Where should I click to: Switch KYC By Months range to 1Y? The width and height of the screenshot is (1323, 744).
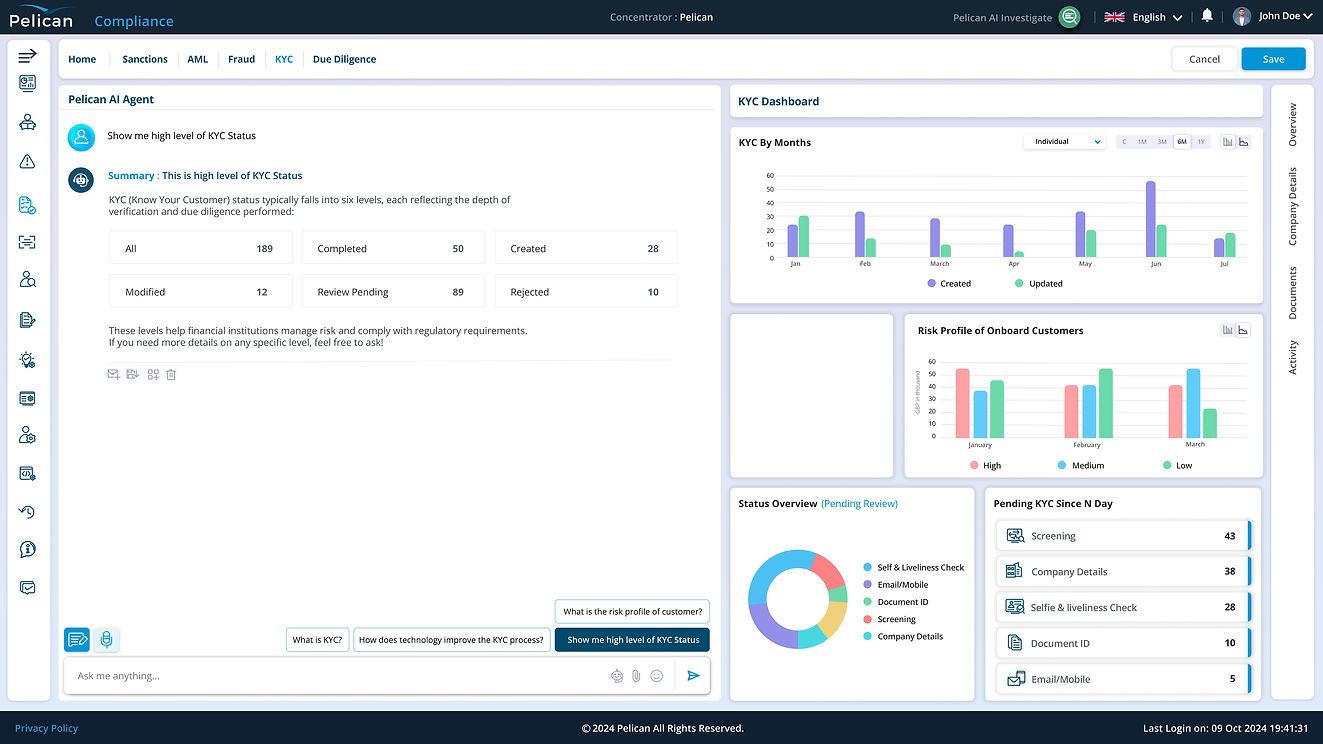click(x=1201, y=142)
